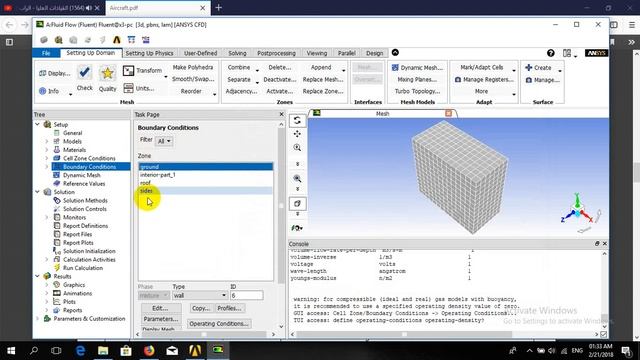Expand Parameters & Customization node
Image resolution: width=640 pixels, height=360 pixels.
click(x=38, y=318)
